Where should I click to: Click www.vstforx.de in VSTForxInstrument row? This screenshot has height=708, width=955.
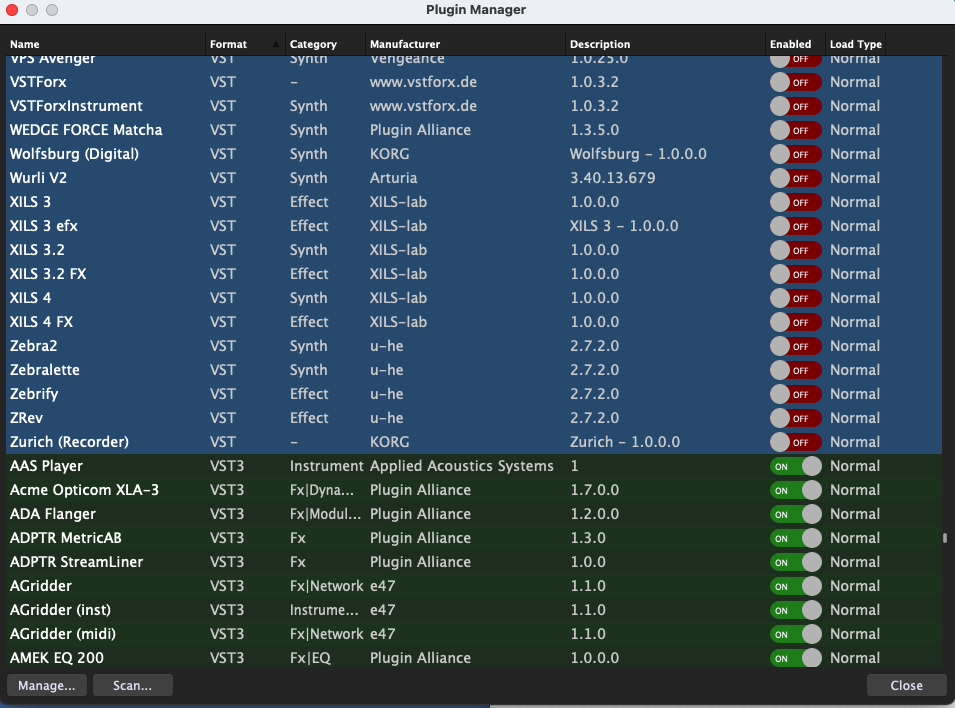(423, 106)
